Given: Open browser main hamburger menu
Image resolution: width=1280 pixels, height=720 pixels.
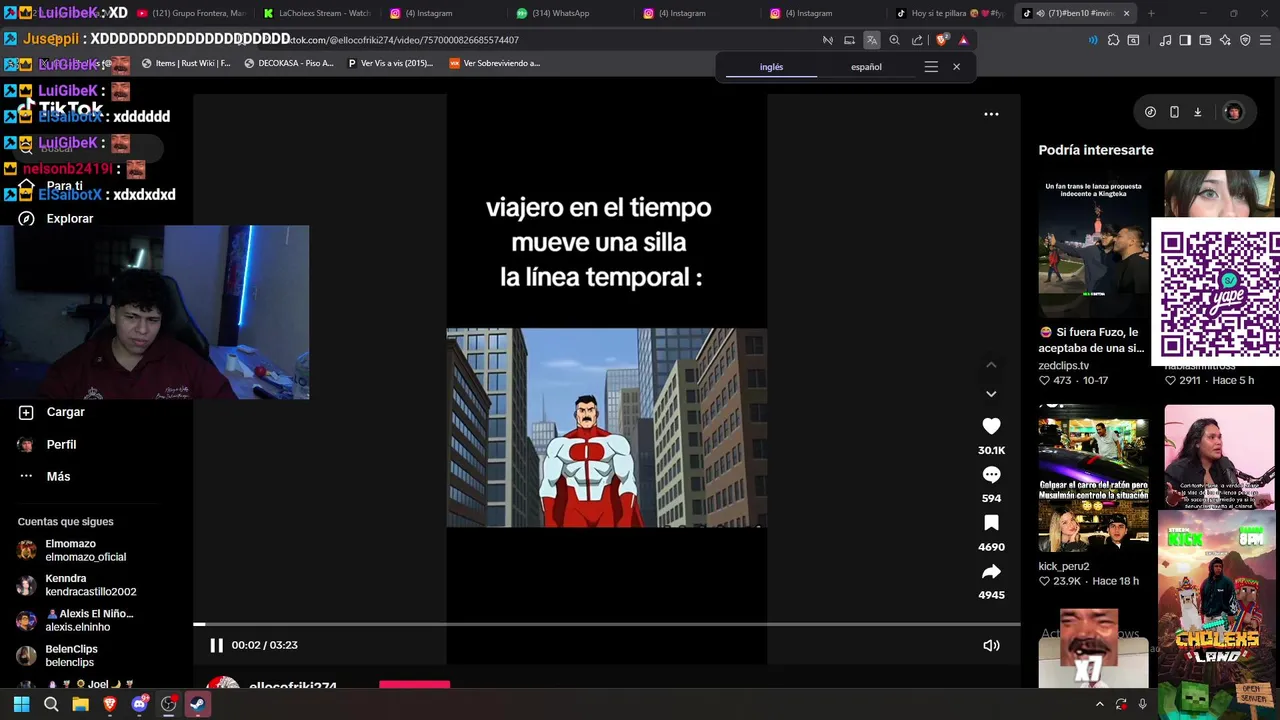Looking at the screenshot, I should [1265, 40].
